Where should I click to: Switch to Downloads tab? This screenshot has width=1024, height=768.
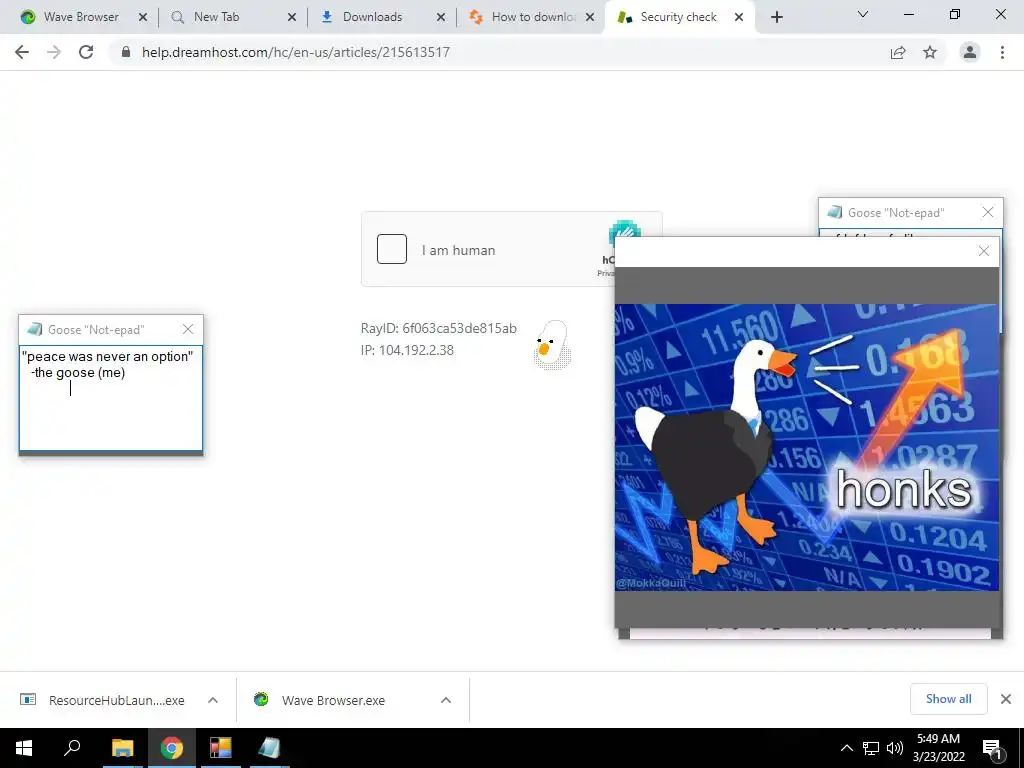372,17
